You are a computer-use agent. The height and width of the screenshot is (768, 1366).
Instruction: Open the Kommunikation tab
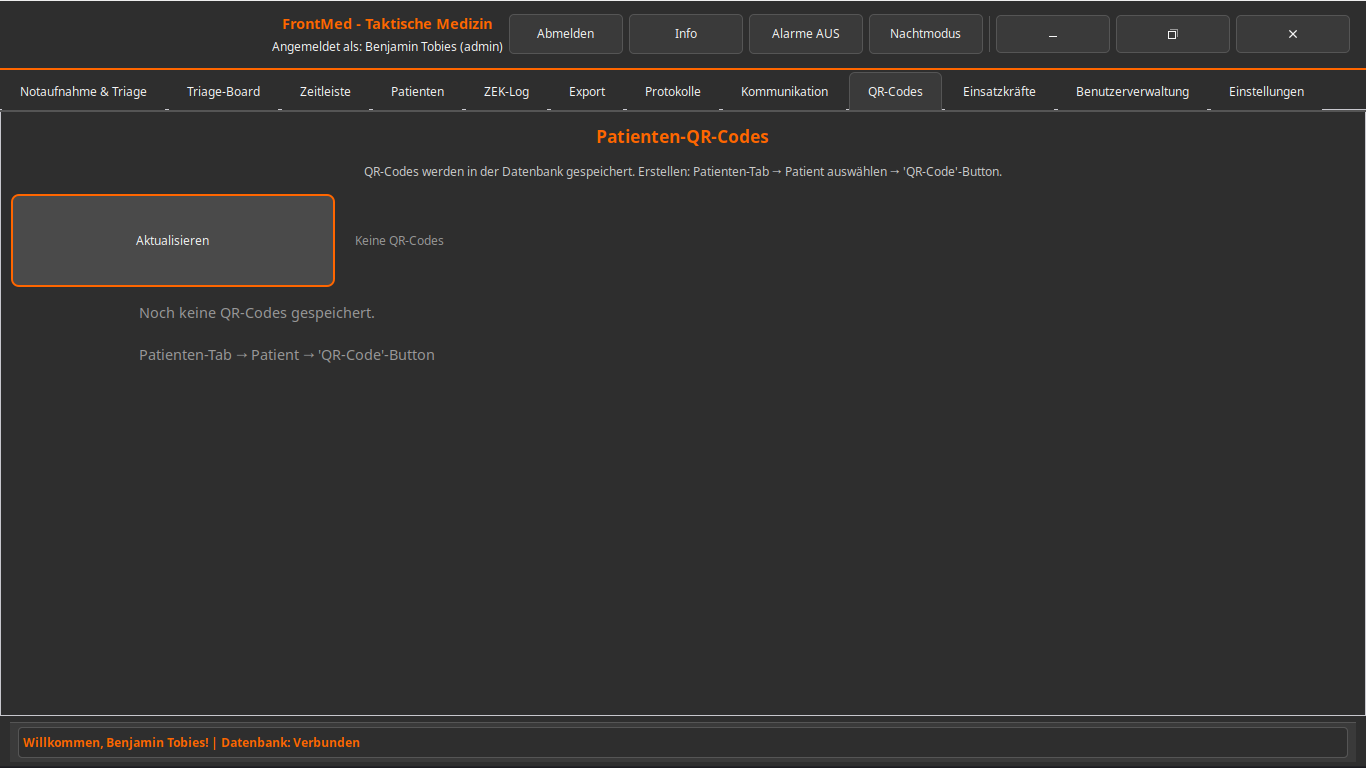click(x=784, y=92)
